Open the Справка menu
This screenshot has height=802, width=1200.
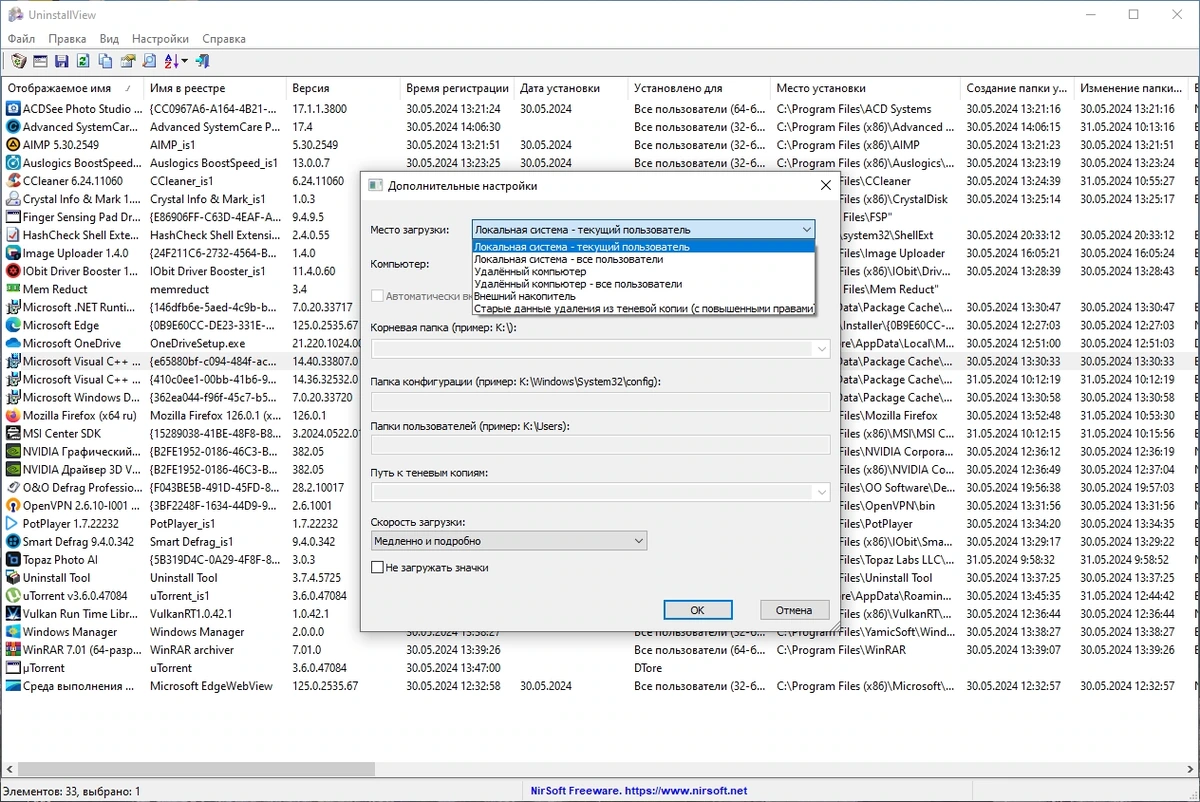click(224, 39)
